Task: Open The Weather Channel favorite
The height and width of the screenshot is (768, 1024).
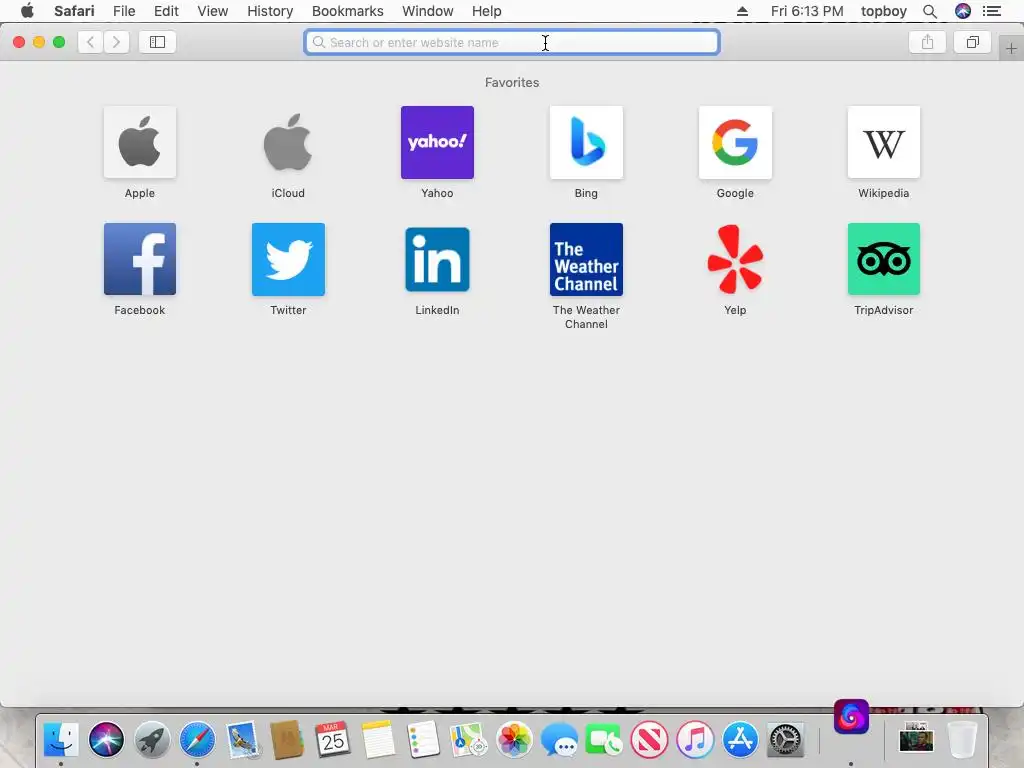Action: 586,259
